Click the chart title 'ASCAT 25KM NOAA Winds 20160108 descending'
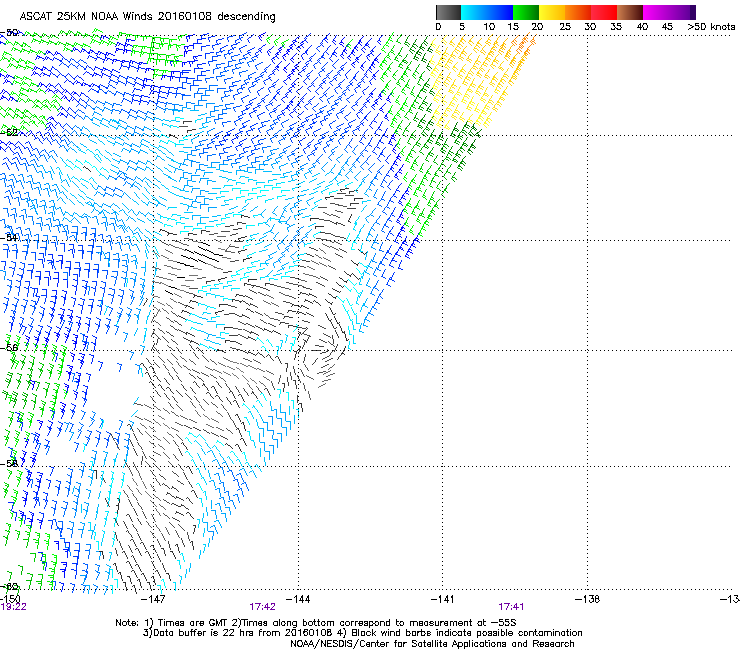Image resolution: width=740 pixels, height=650 pixels. 147,16
